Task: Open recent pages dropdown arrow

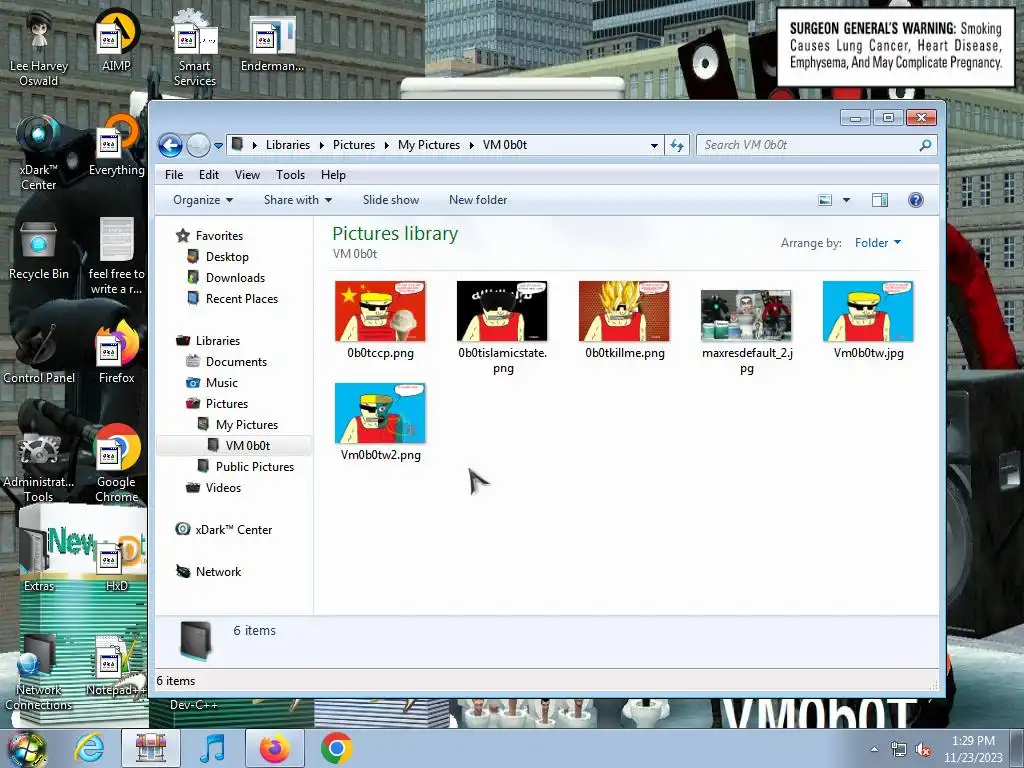Action: [x=219, y=146]
